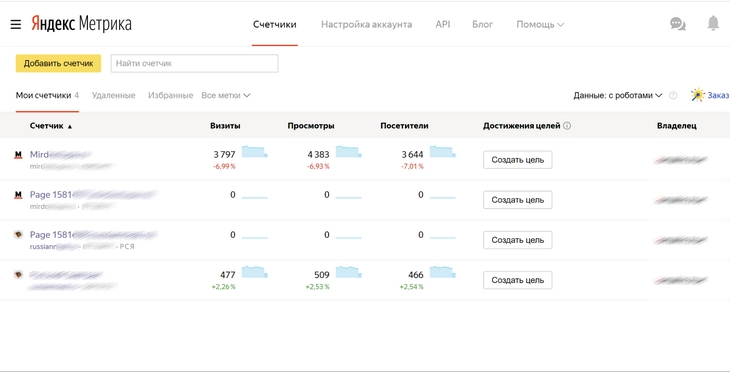Expand the Все метки dropdown
Screen dimensions: 730x372
click(x=226, y=95)
